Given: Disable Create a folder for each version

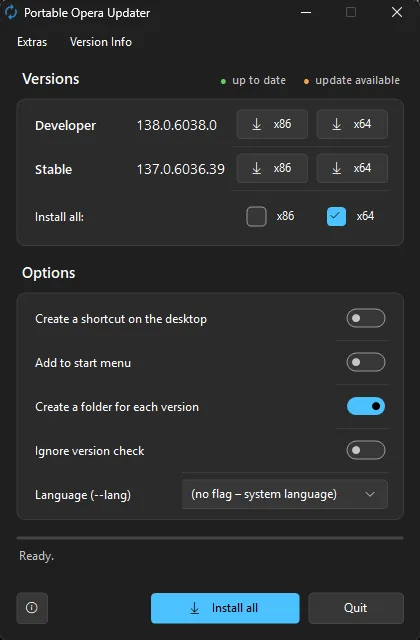Looking at the screenshot, I should (x=366, y=406).
